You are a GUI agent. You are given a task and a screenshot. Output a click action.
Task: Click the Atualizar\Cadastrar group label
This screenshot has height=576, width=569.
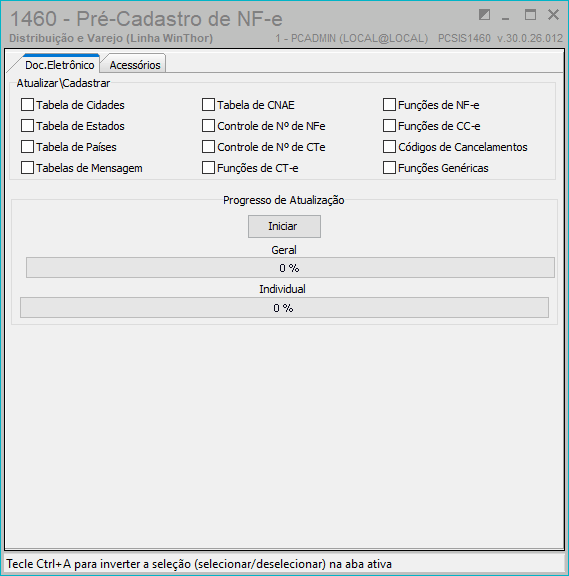pos(63,83)
